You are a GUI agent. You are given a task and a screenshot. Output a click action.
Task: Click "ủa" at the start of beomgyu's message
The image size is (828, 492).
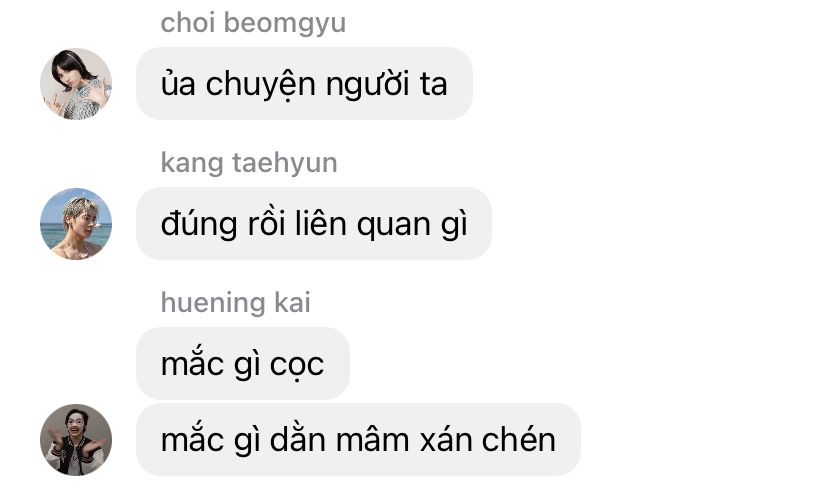[178, 83]
